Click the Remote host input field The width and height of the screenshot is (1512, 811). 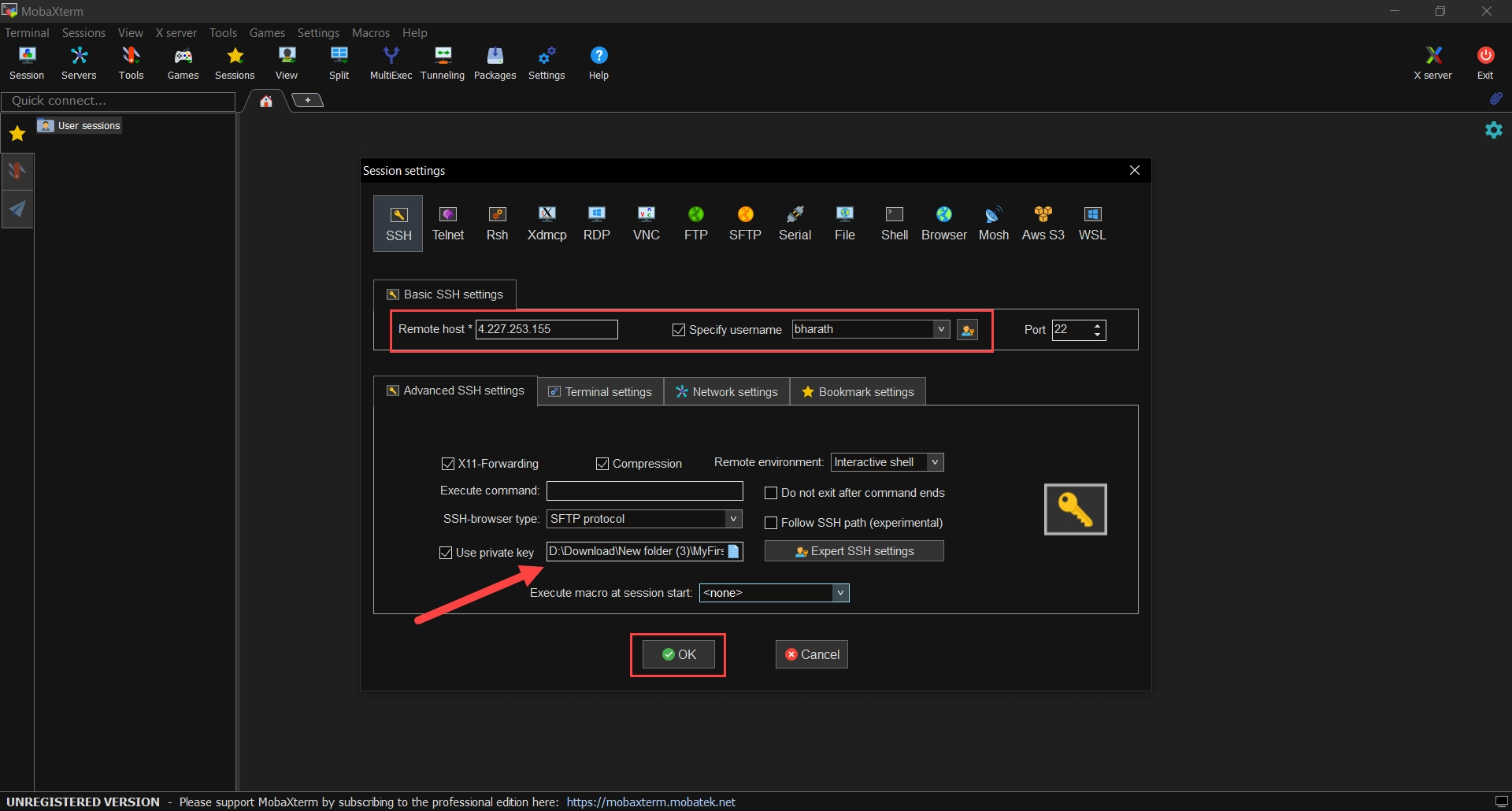pos(547,329)
